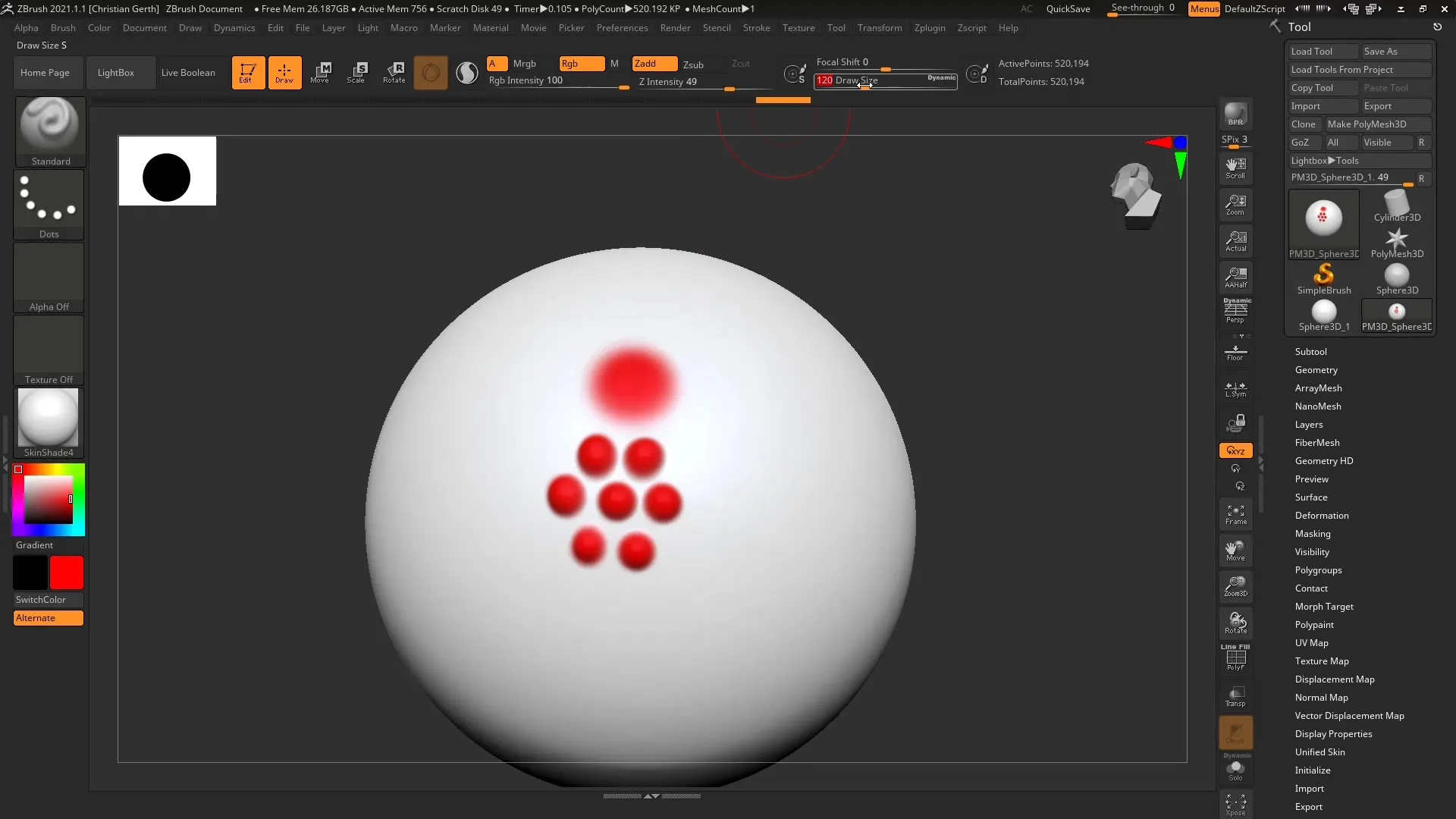Open the Transform menu

coord(879,28)
